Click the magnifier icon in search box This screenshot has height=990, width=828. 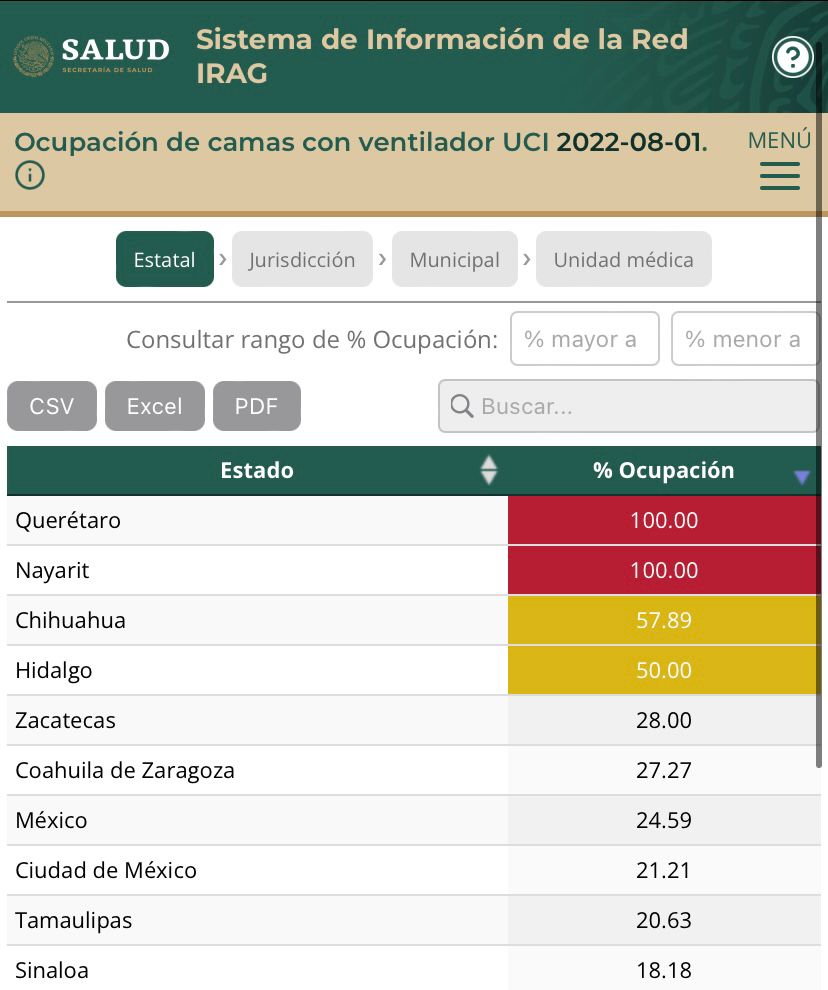(x=462, y=406)
